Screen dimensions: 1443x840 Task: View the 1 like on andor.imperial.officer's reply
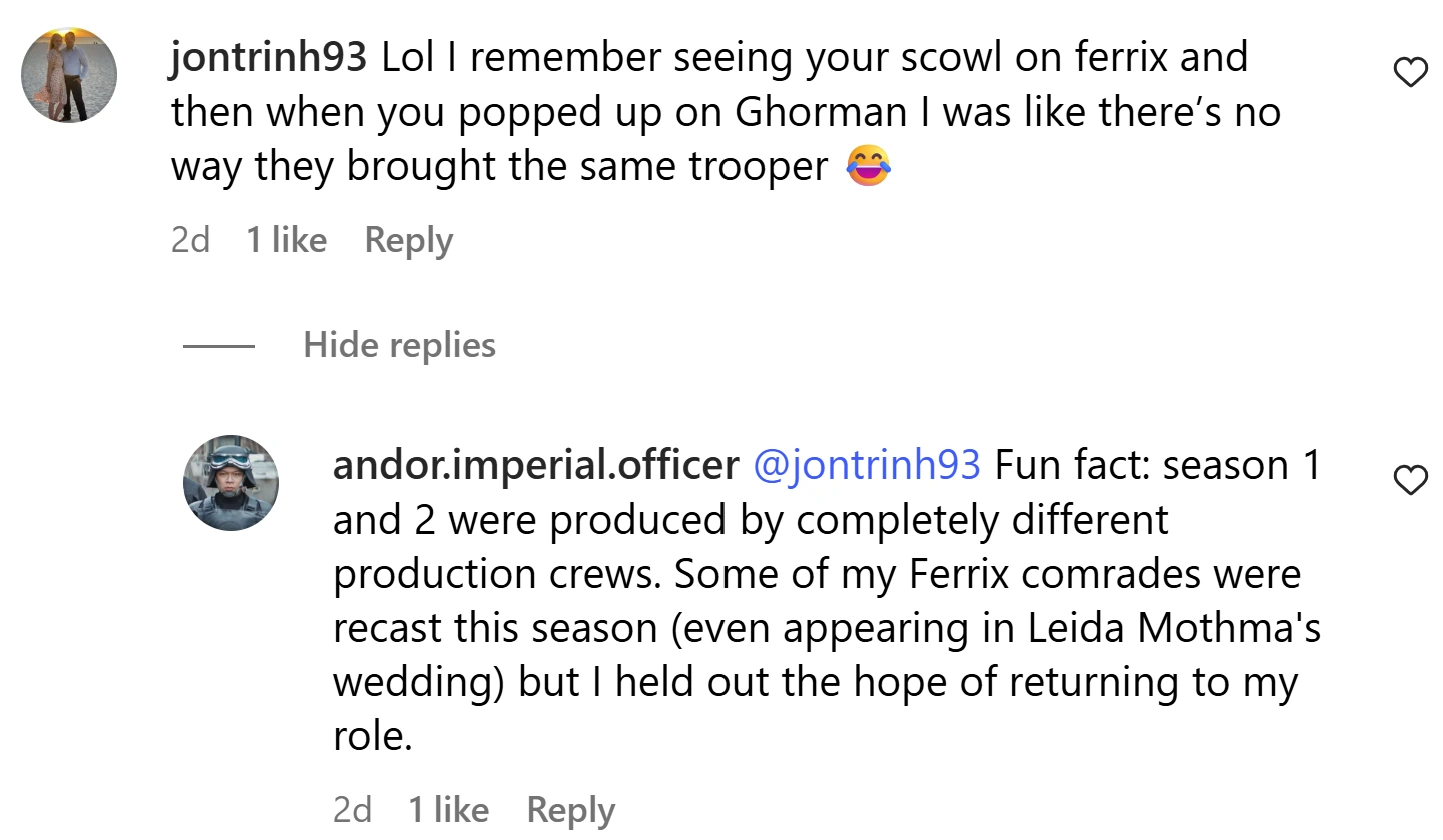pos(448,810)
